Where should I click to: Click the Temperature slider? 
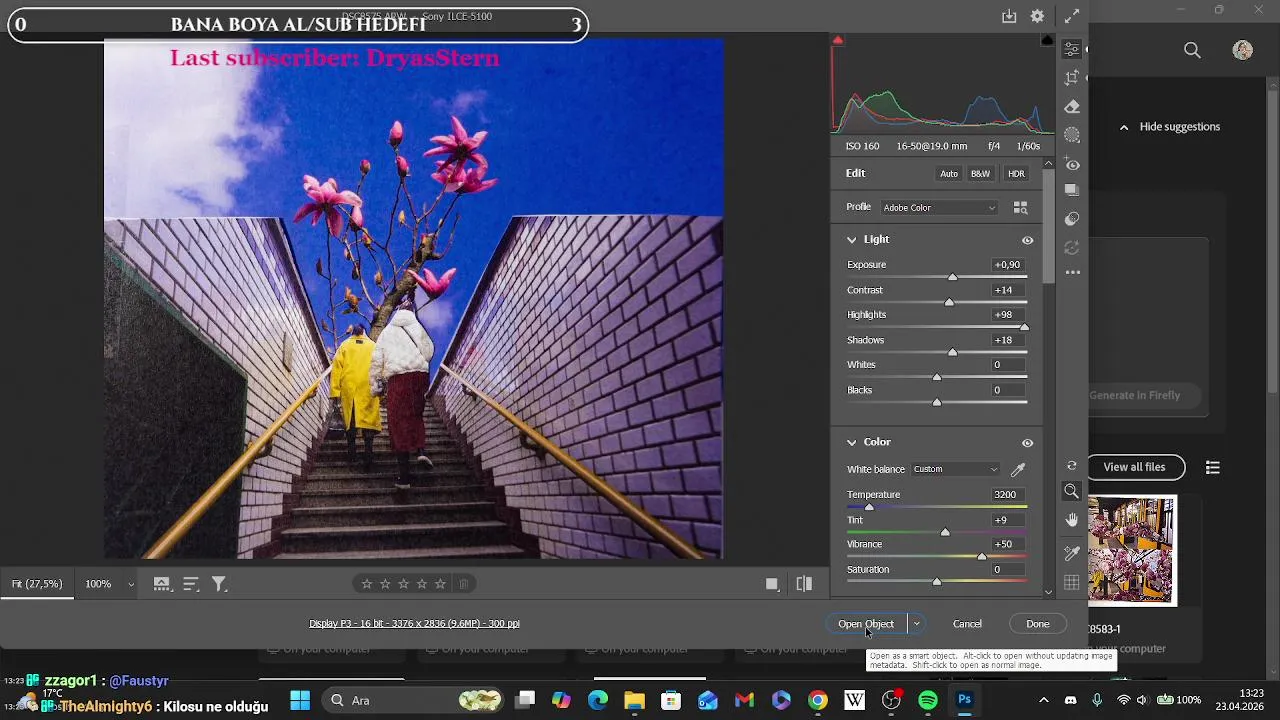point(937,507)
